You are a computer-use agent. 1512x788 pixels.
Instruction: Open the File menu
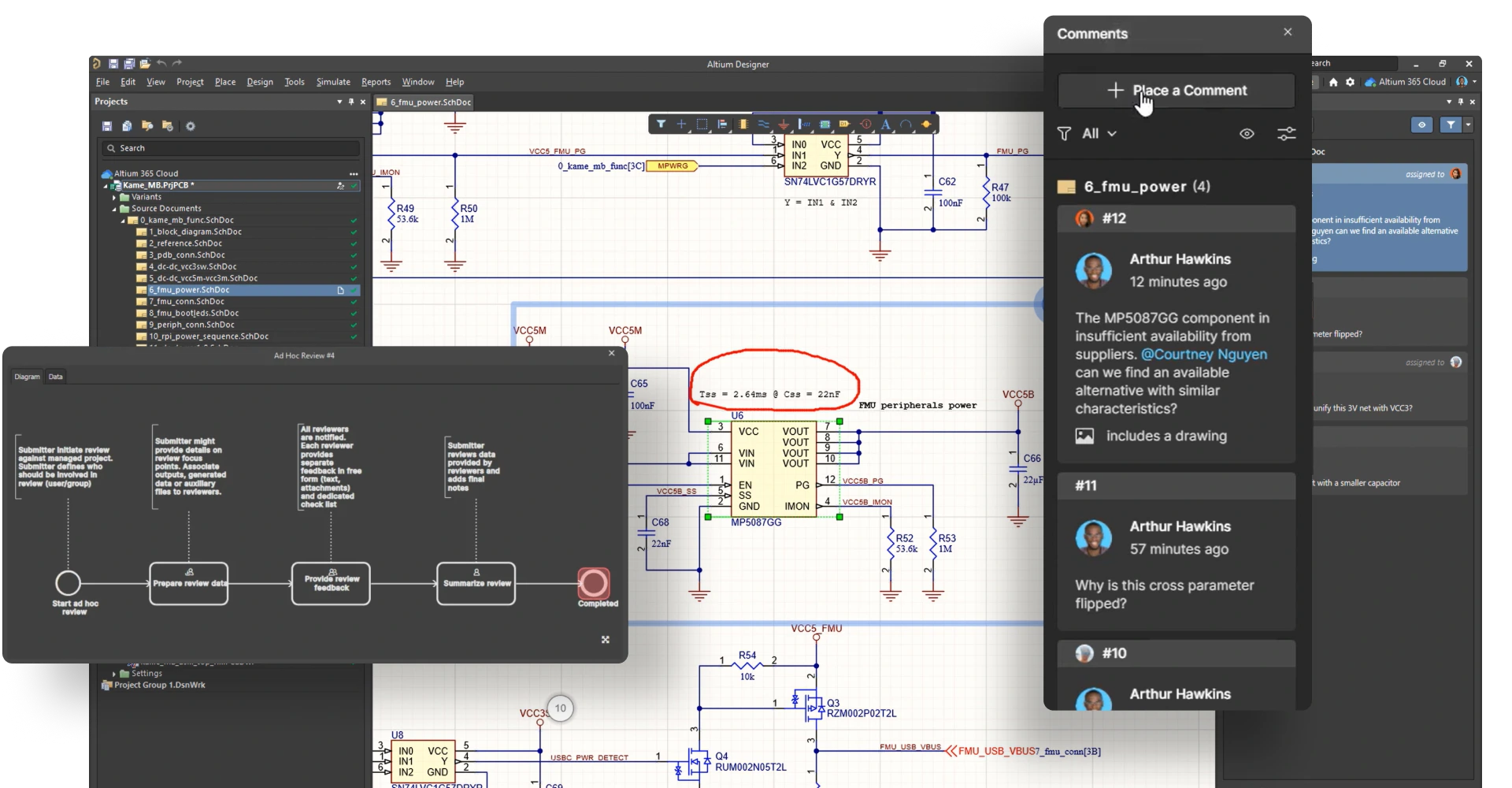(x=102, y=82)
